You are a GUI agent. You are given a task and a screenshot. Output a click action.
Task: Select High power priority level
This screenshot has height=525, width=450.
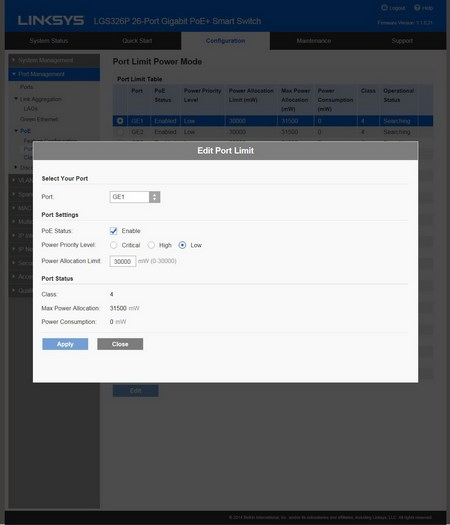pos(151,245)
